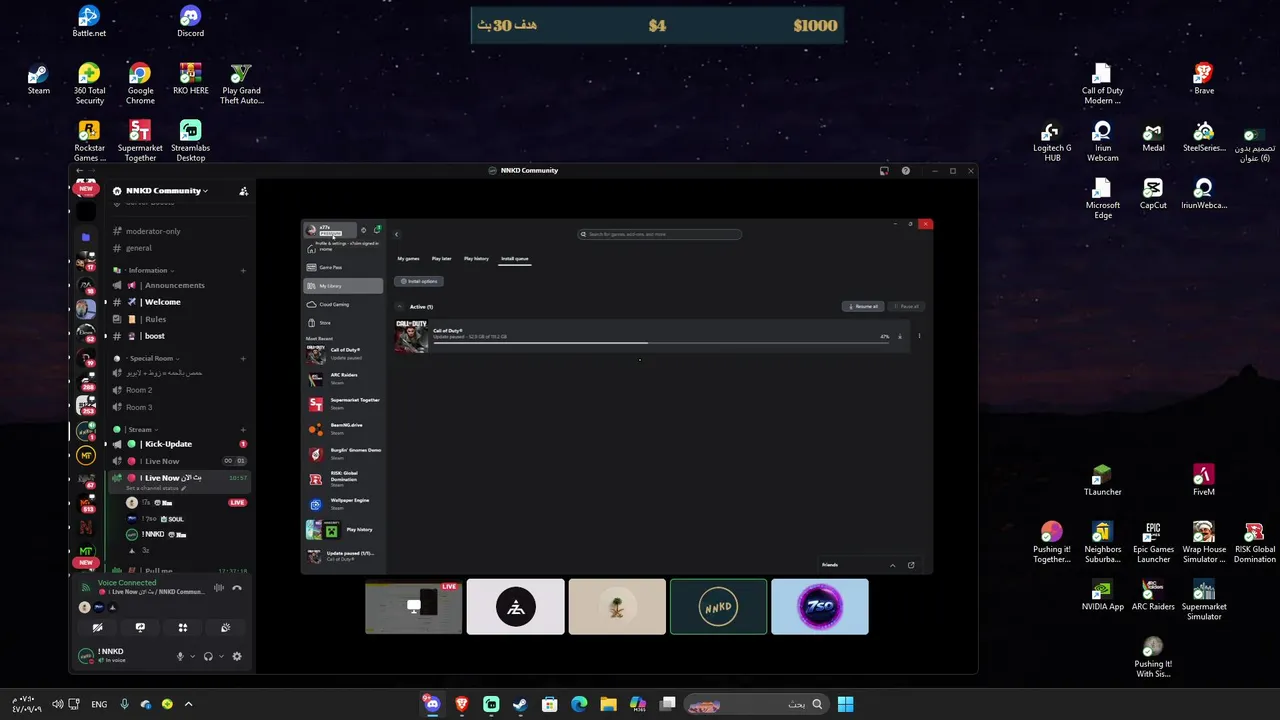Screen dimensions: 1280x720
Task: Toggle the microphone icon in system tray
Action: click(124, 704)
